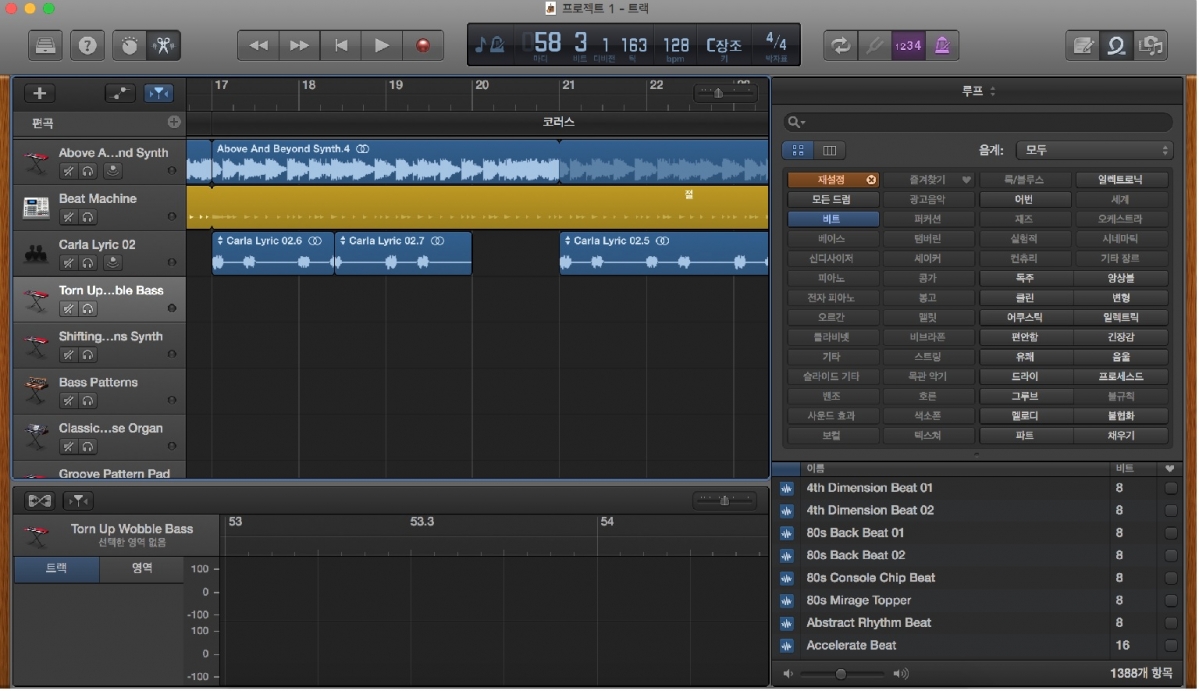The width and height of the screenshot is (1199, 691).
Task: Change LCD display mode via note icon
Action: pos(489,45)
